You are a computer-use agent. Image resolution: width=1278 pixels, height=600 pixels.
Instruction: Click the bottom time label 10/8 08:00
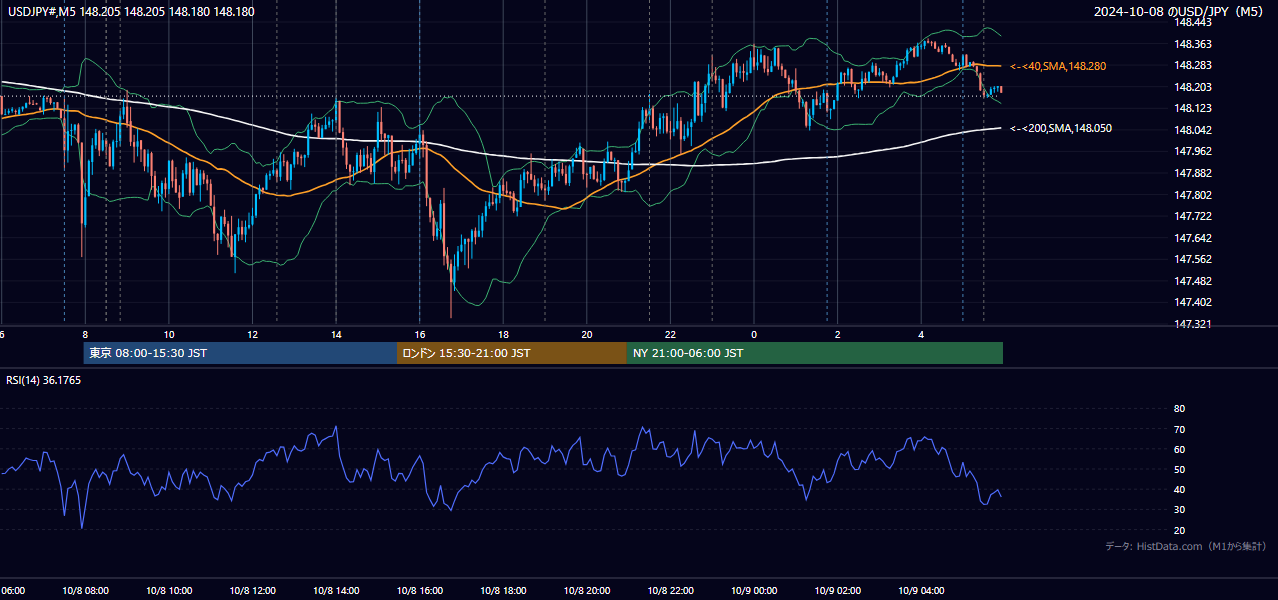point(85,590)
